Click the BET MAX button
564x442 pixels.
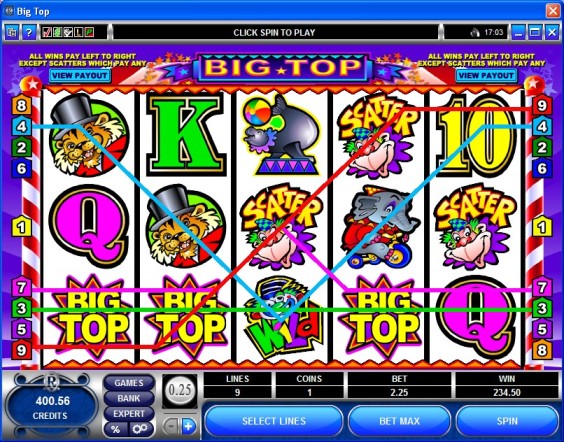(399, 421)
